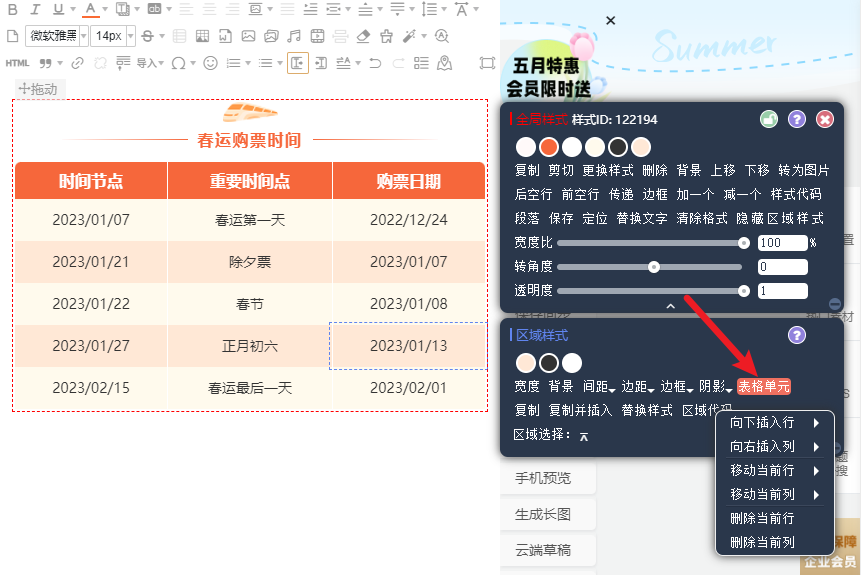Click the 宽度比 value field showing 100
861x575 pixels.
pyautogui.click(x=782, y=243)
